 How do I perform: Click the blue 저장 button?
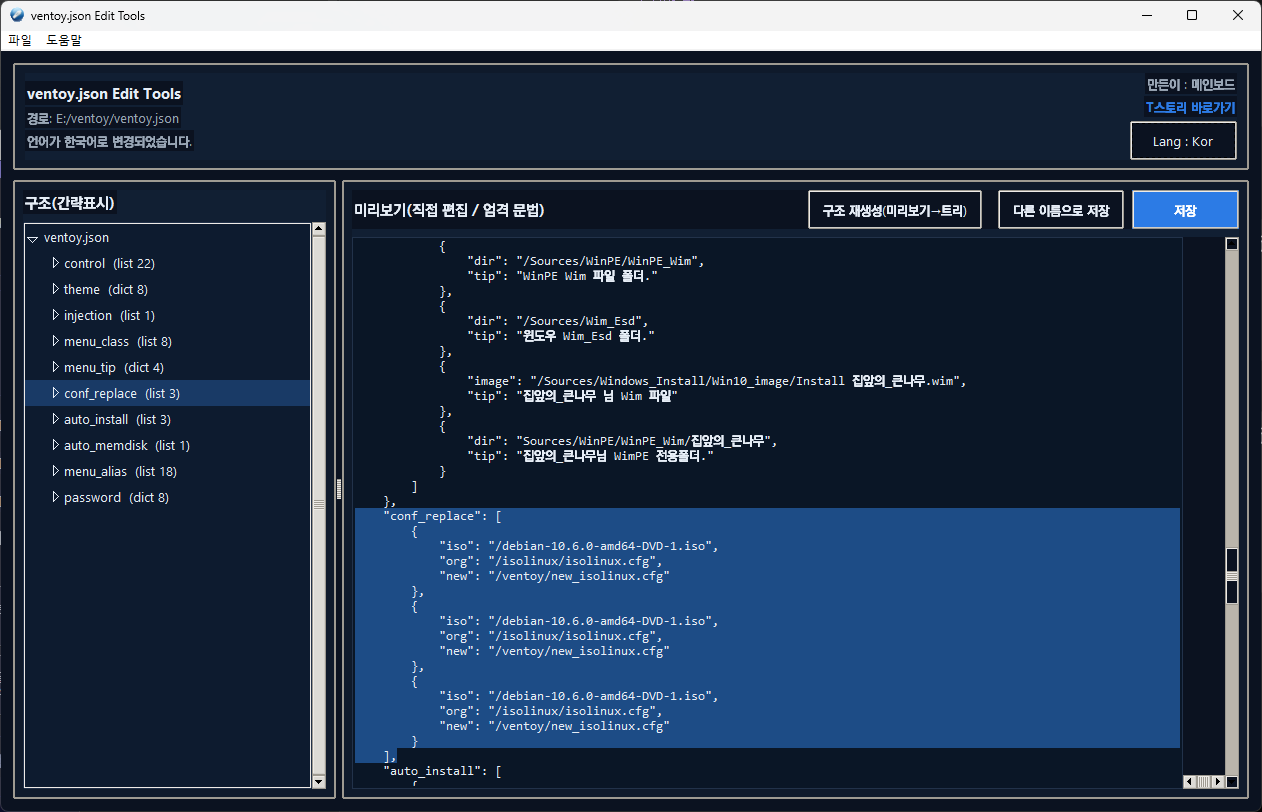click(x=1185, y=210)
